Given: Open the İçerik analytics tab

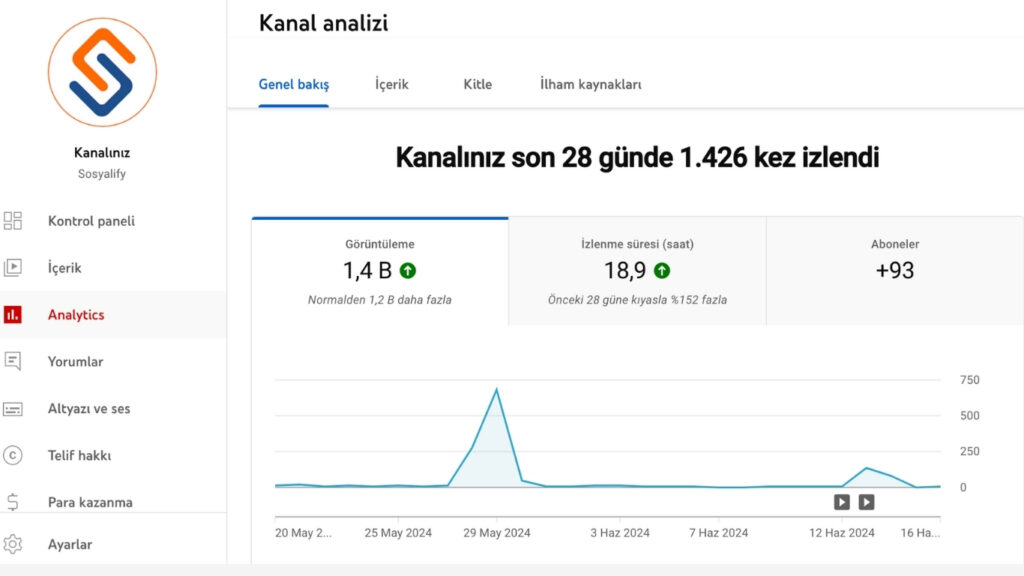Looking at the screenshot, I should pyautogui.click(x=392, y=84).
